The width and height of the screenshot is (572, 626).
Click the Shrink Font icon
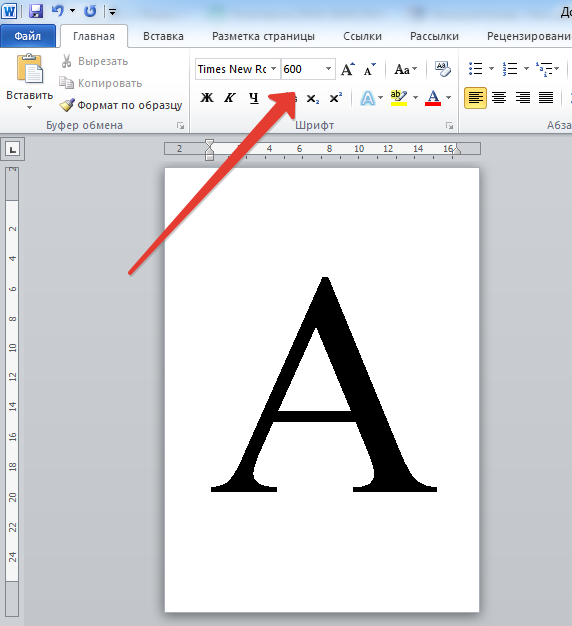point(370,69)
